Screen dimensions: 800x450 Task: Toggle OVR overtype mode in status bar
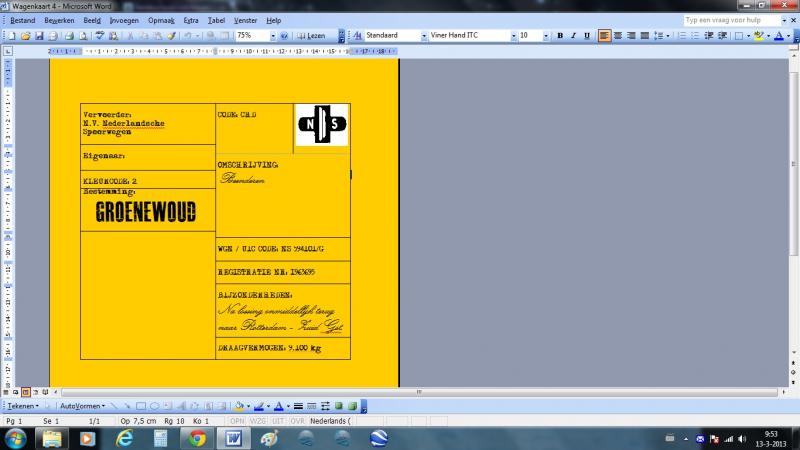click(x=297, y=421)
